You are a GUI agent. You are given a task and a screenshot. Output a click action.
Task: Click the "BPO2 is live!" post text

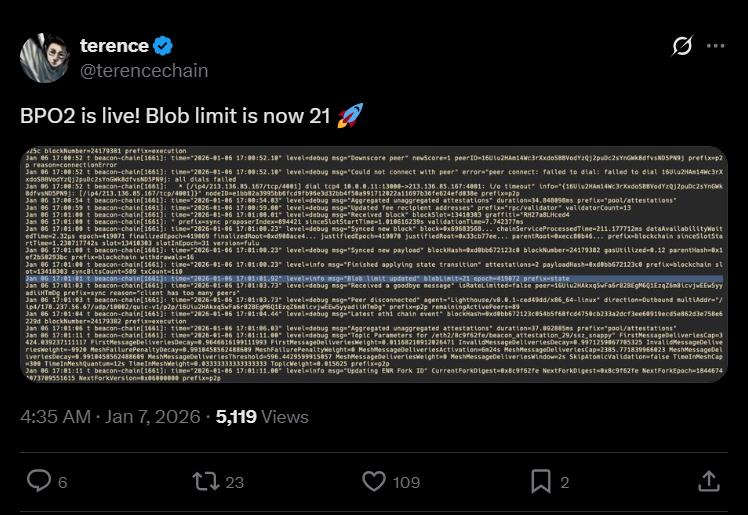pyautogui.click(x=175, y=115)
